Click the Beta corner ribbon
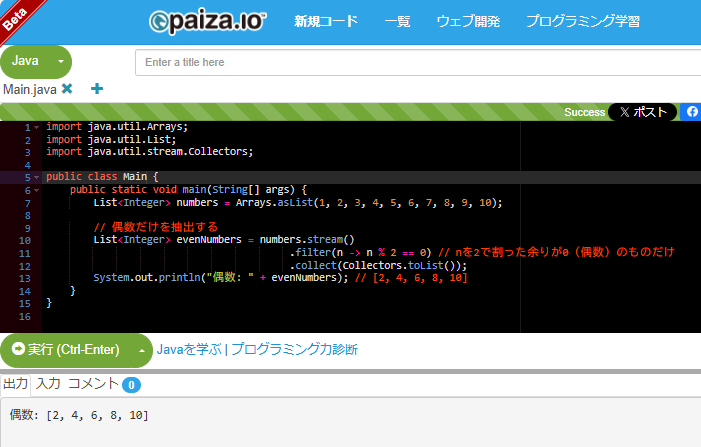 pos(18,16)
